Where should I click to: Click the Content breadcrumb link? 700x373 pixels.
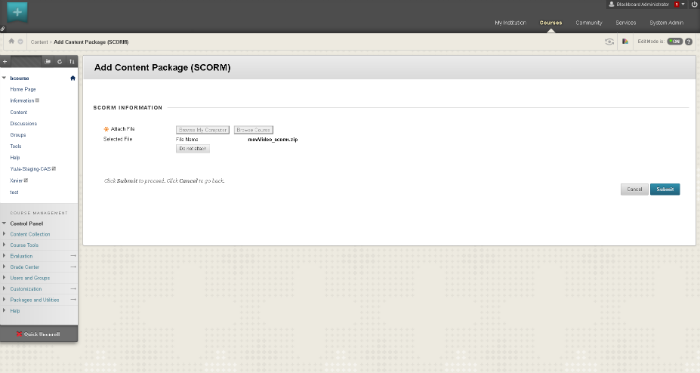click(39, 42)
